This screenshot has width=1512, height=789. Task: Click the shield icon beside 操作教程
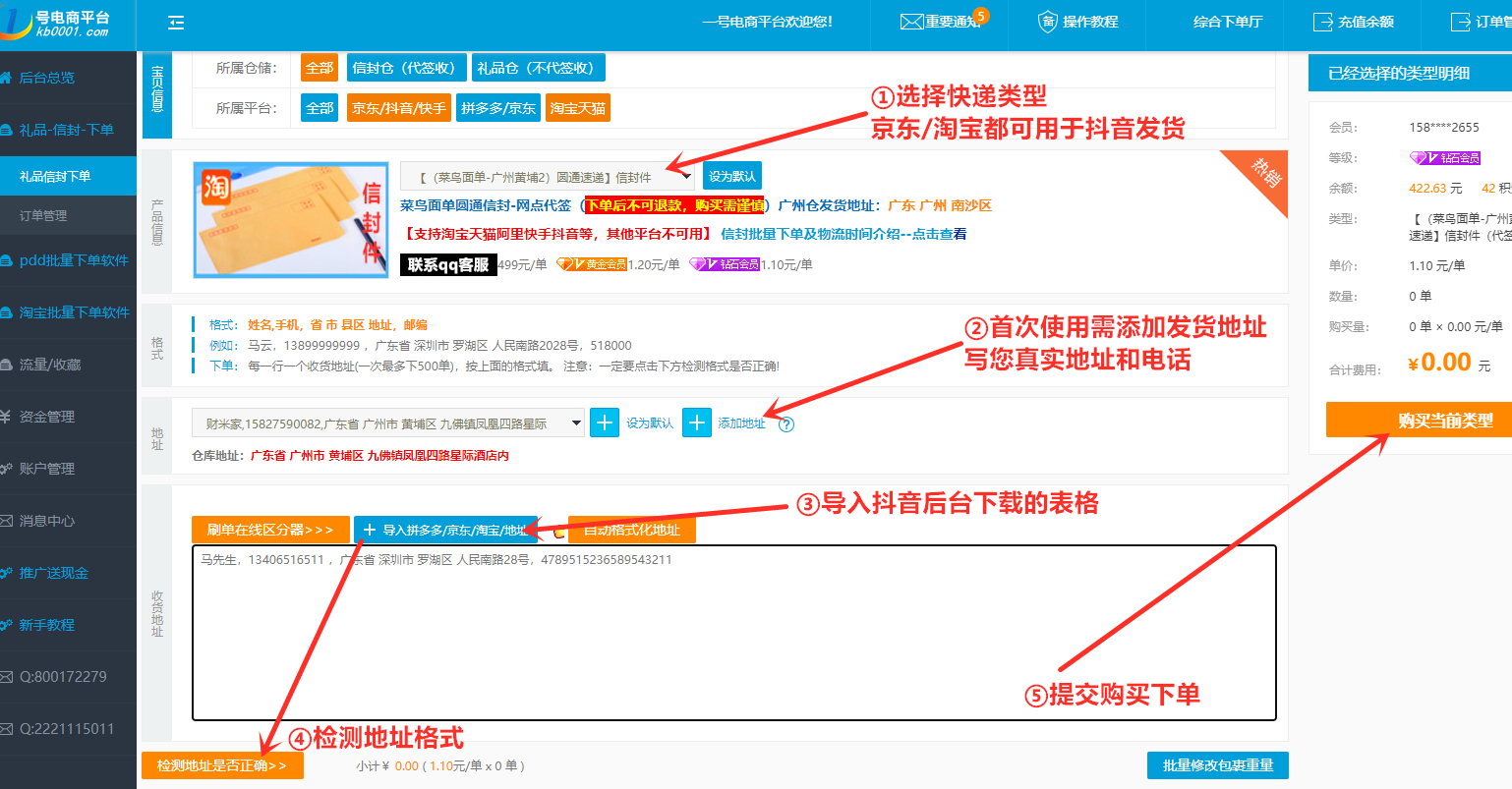coord(1048,22)
